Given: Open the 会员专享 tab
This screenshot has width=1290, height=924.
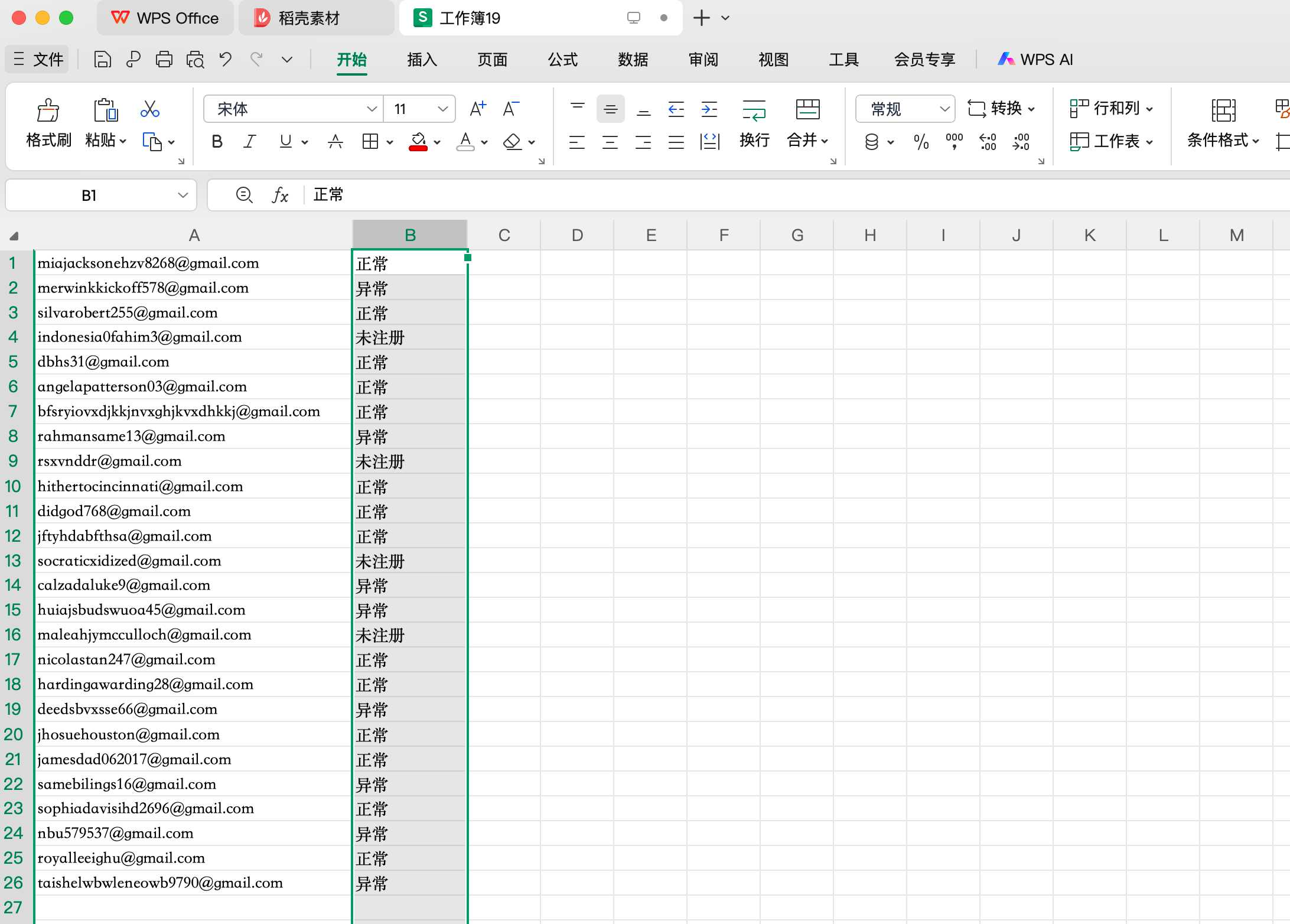Looking at the screenshot, I should point(924,59).
